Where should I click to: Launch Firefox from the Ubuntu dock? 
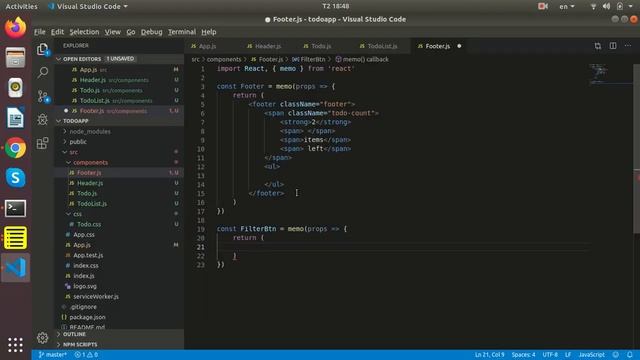click(x=16, y=27)
